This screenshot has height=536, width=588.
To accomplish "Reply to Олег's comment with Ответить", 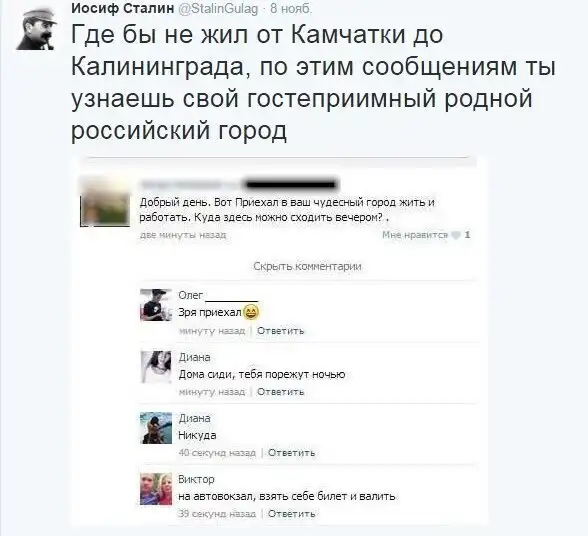I will pos(280,331).
